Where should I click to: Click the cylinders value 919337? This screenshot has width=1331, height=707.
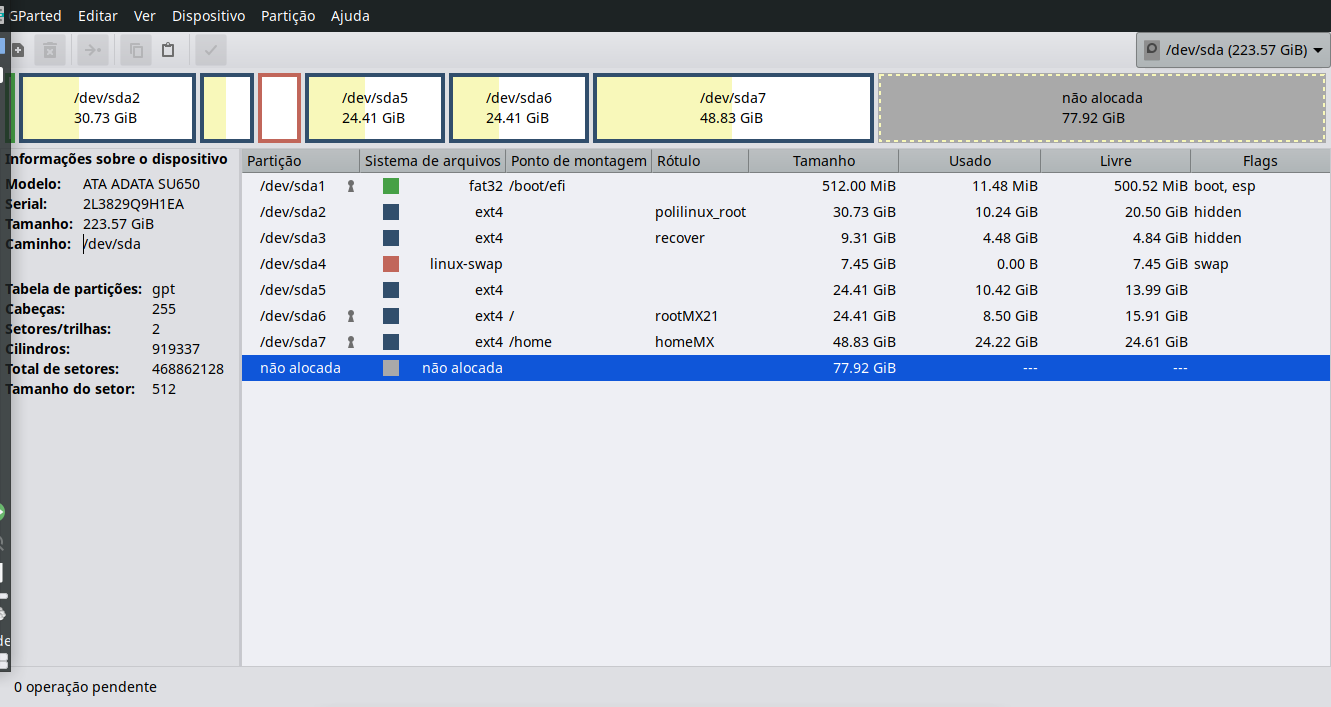coord(176,349)
